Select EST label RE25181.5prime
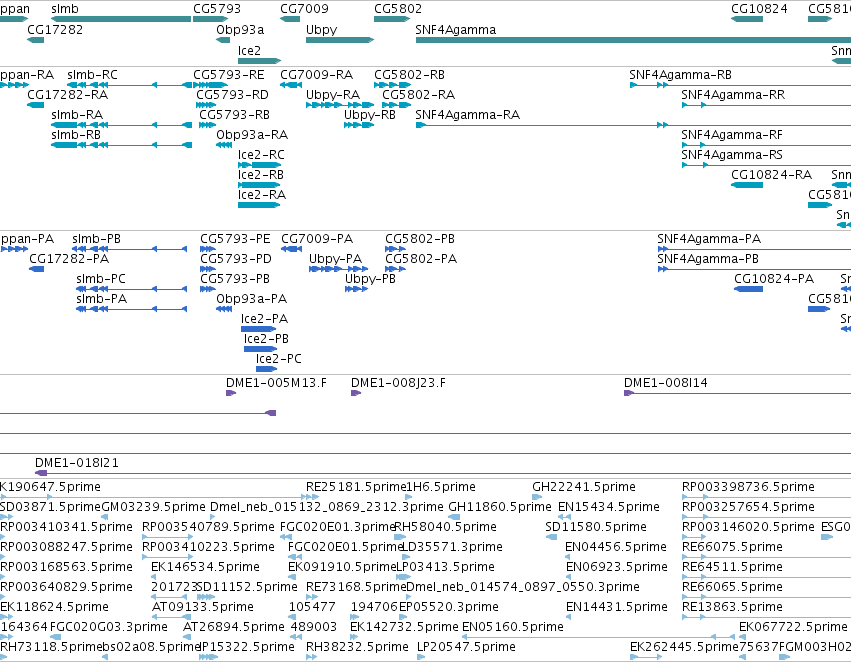This screenshot has height=662, width=851. [357, 487]
